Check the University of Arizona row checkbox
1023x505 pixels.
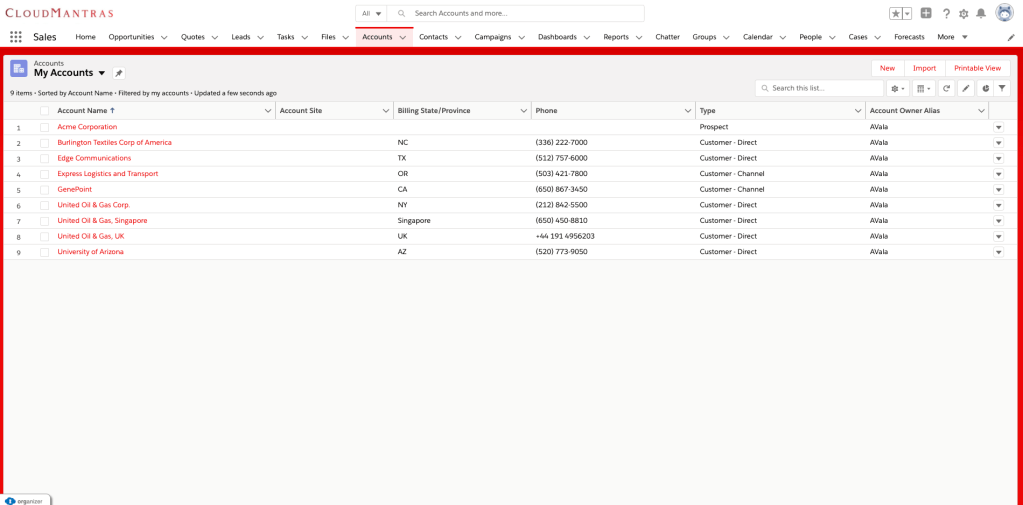pos(44,252)
